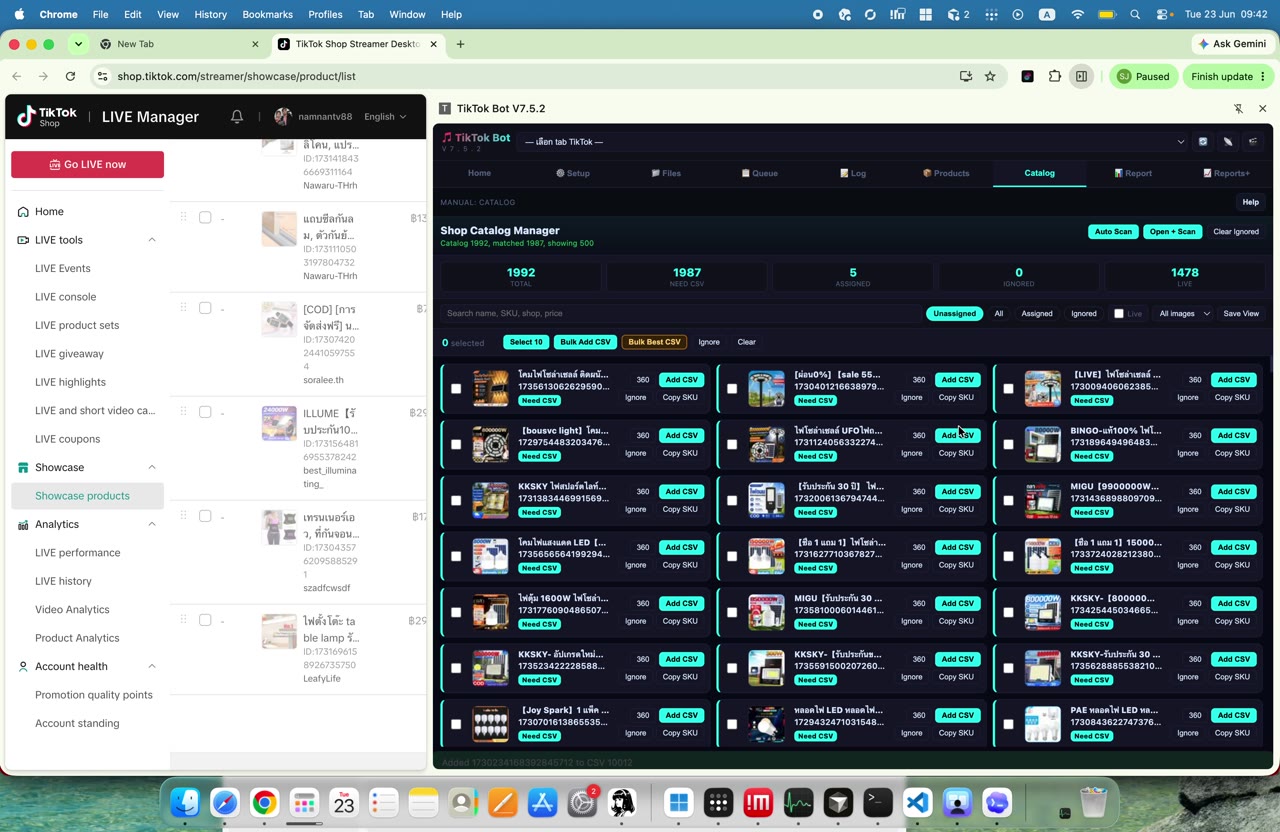Open the Finish update menu dots
Viewport: 1280px width, 832px height.
click(1263, 76)
